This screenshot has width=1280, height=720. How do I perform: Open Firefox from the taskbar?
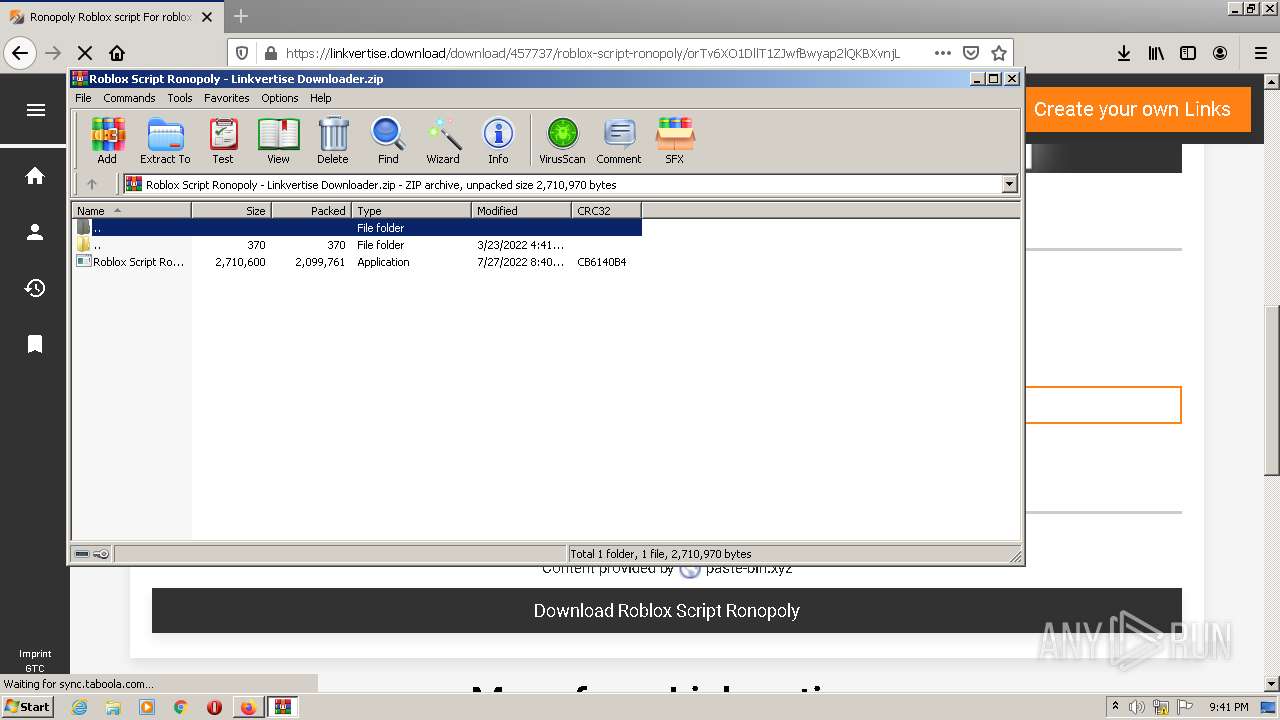[247, 707]
